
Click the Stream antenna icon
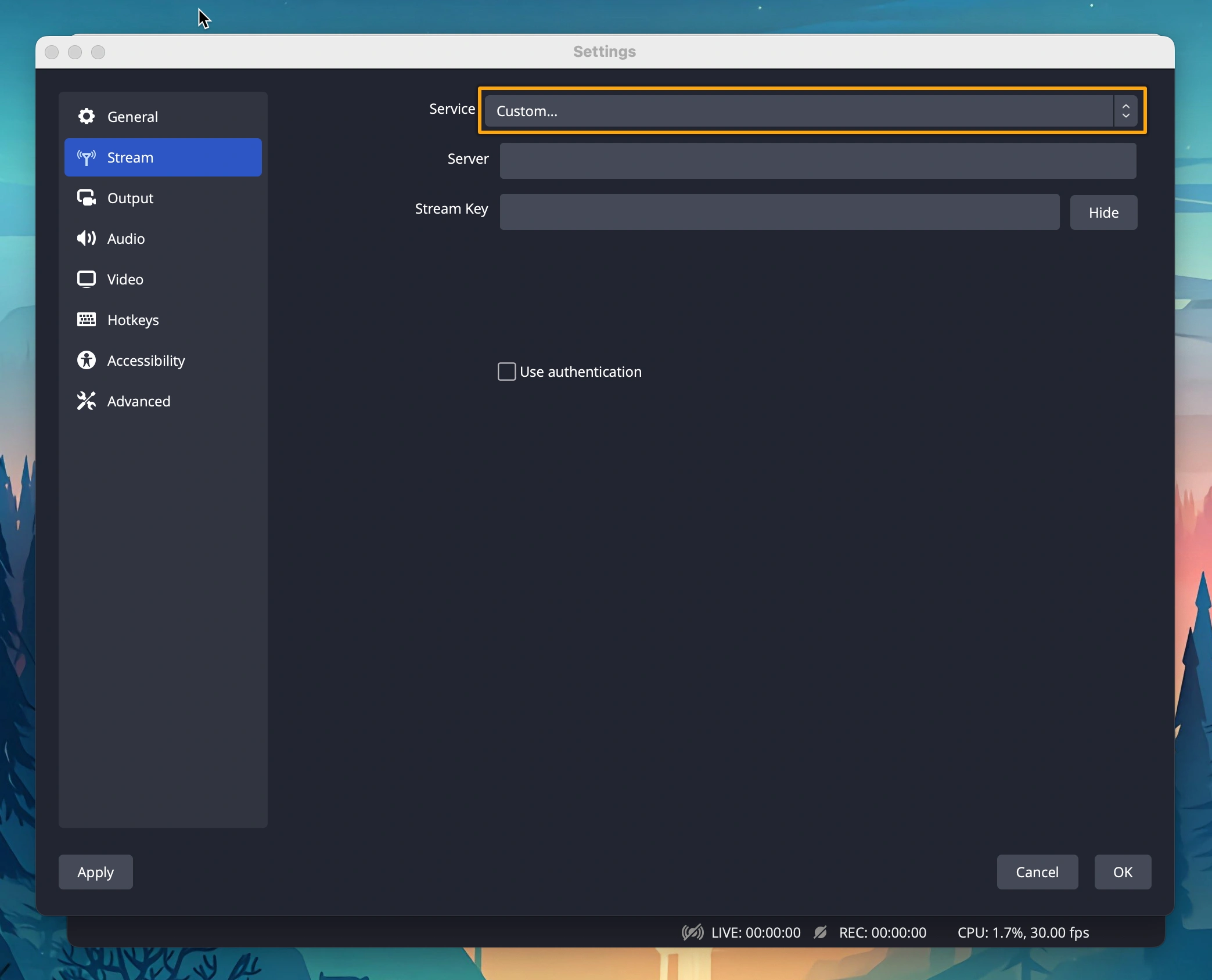(x=87, y=157)
